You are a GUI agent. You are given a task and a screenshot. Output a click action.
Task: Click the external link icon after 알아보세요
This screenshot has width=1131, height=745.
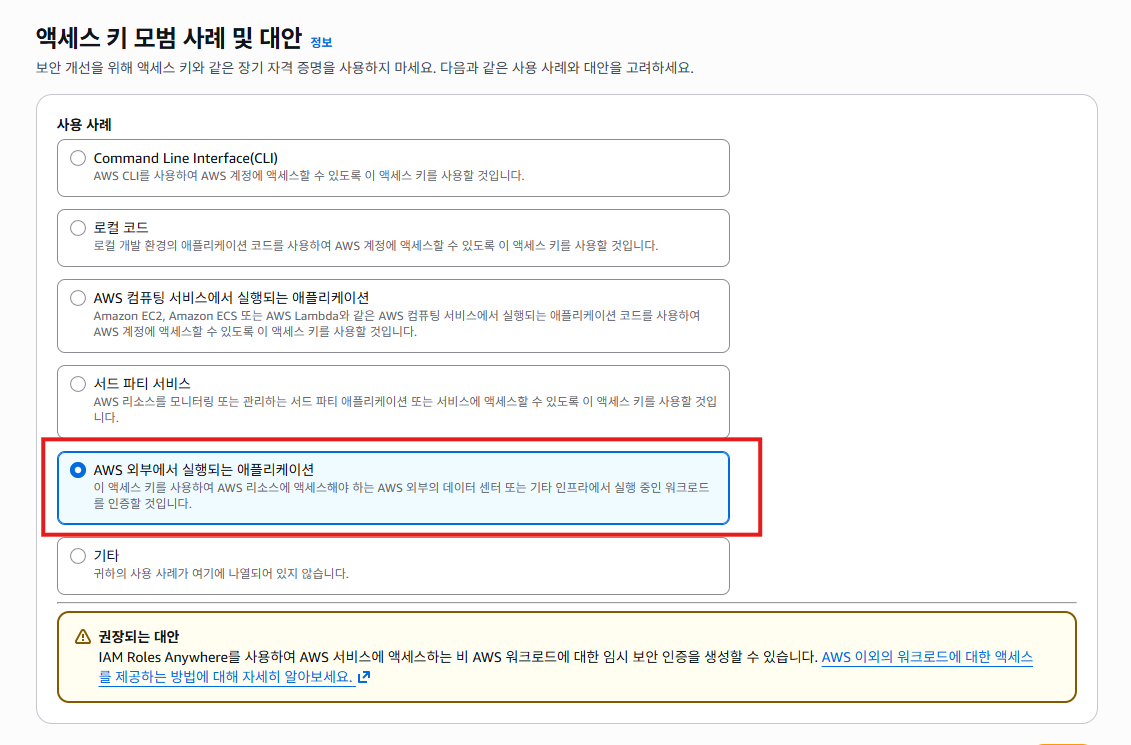click(364, 677)
